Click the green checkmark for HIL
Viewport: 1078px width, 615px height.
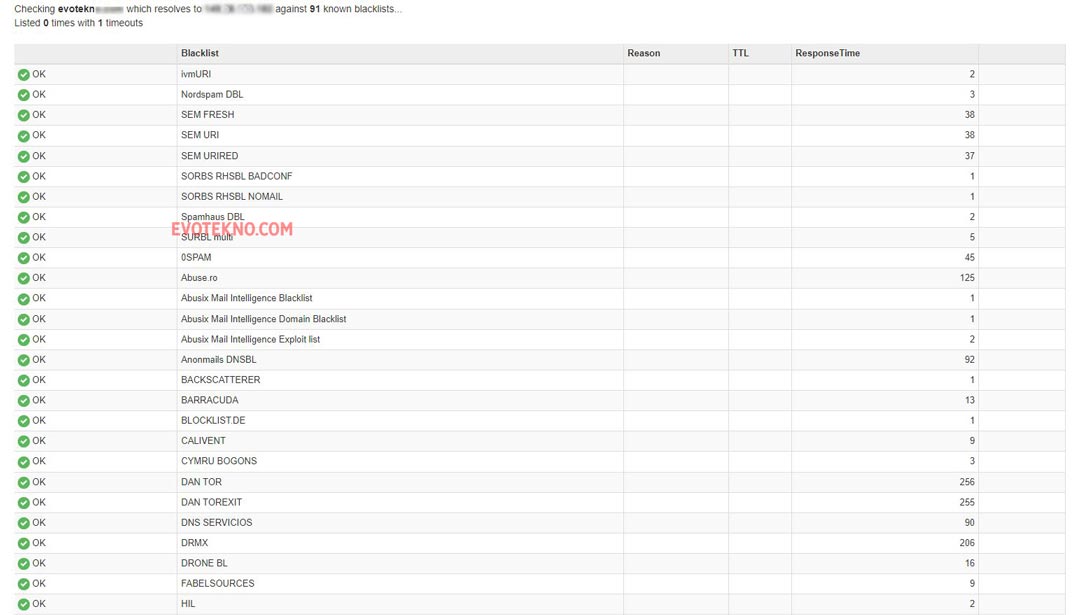tap(23, 604)
